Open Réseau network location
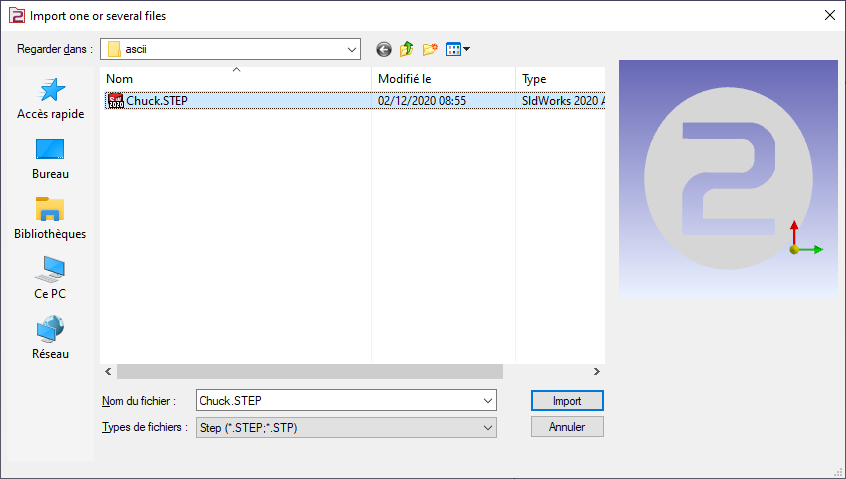 click(50, 339)
